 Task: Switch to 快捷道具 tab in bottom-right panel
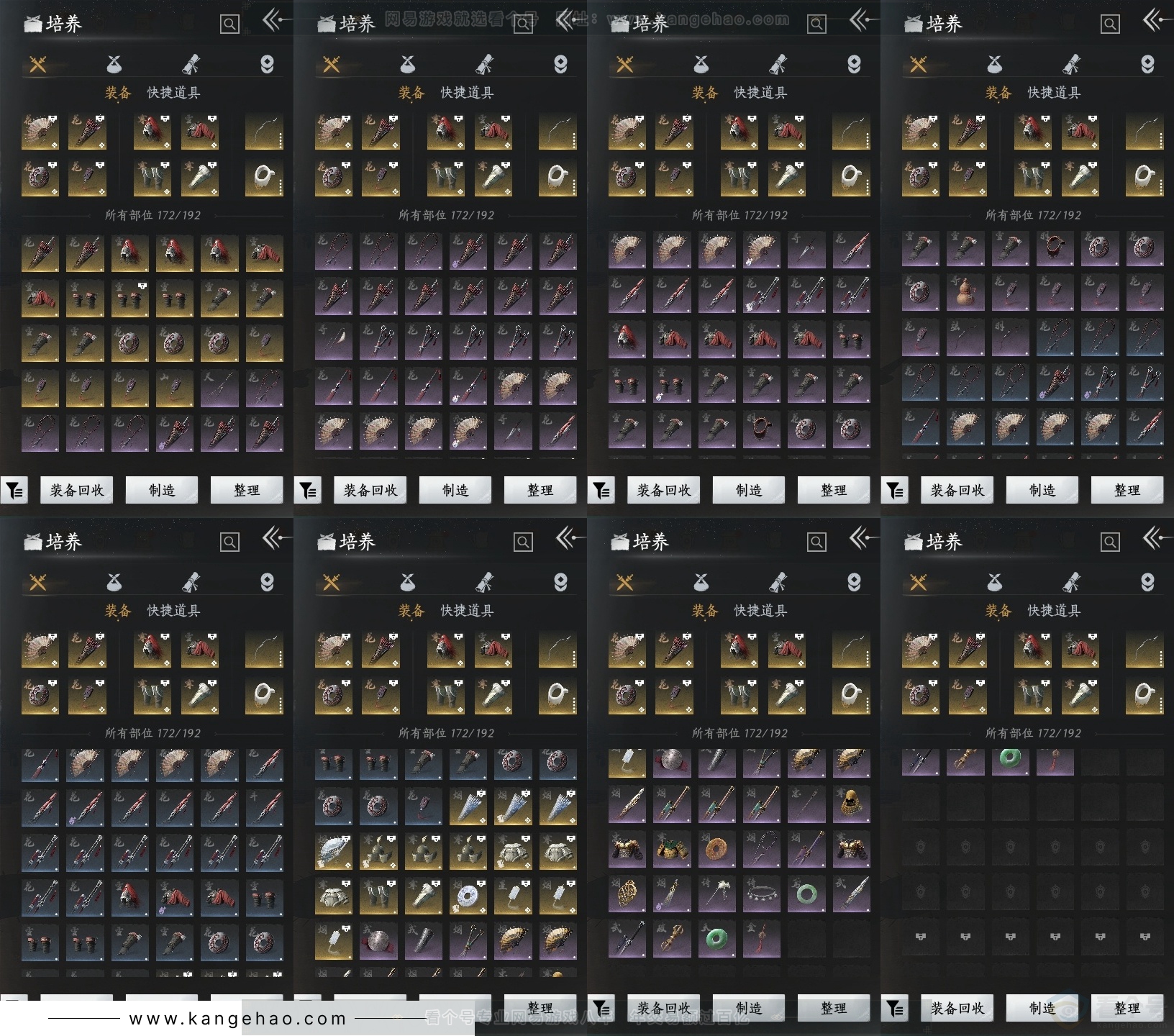(1054, 611)
